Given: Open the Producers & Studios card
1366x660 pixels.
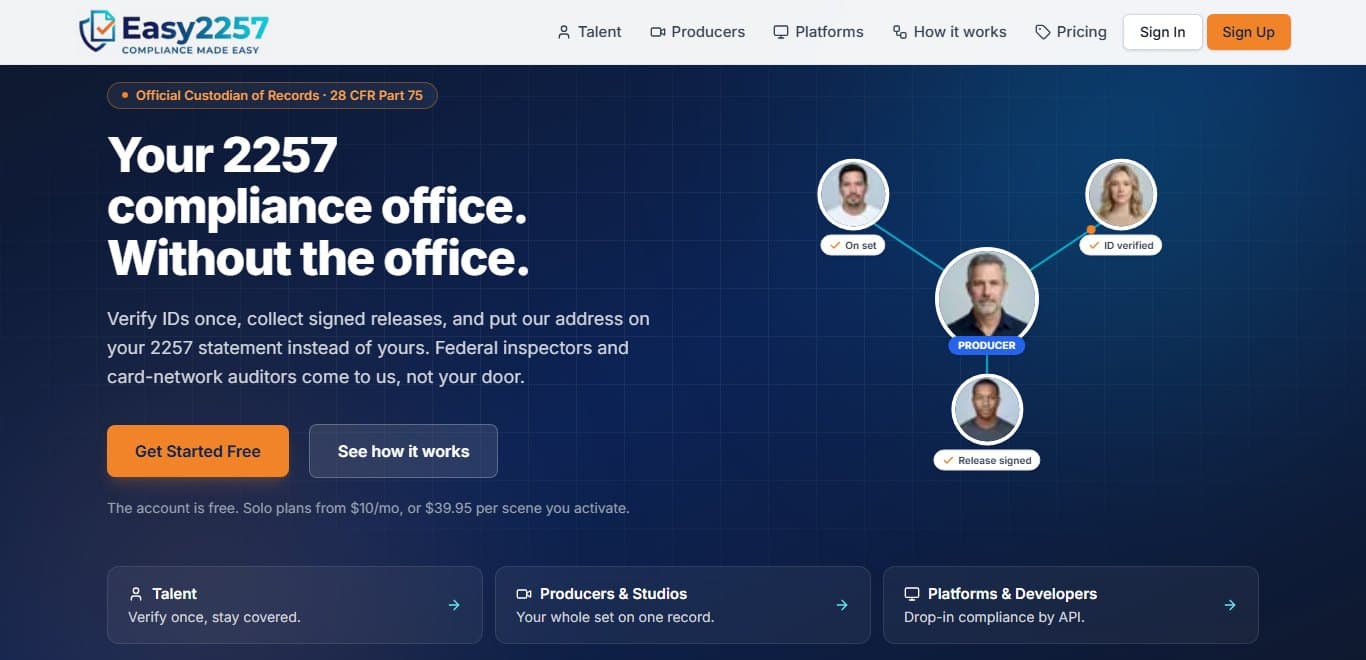Looking at the screenshot, I should coord(683,605).
